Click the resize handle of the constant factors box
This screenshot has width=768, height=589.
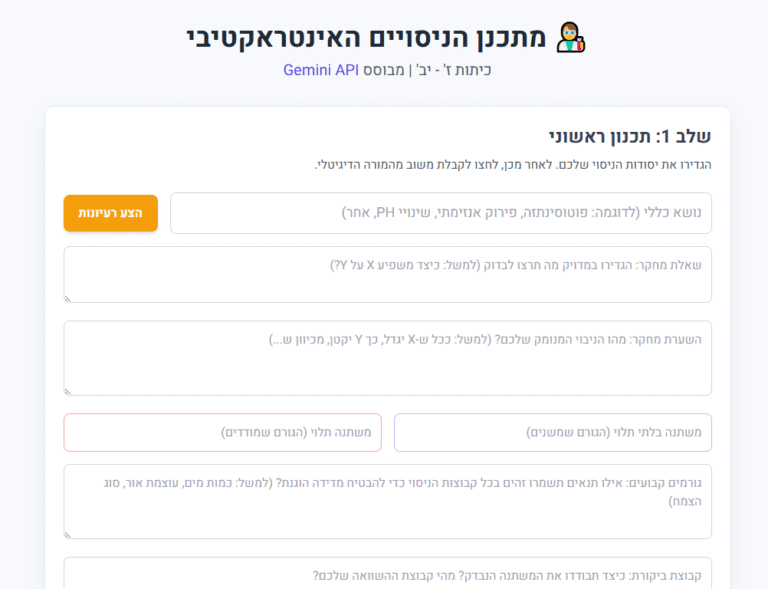69,534
